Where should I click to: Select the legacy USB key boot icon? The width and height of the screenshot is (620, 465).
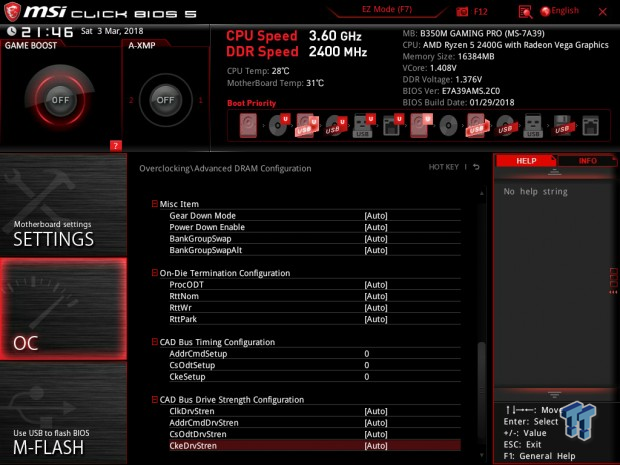coord(533,126)
